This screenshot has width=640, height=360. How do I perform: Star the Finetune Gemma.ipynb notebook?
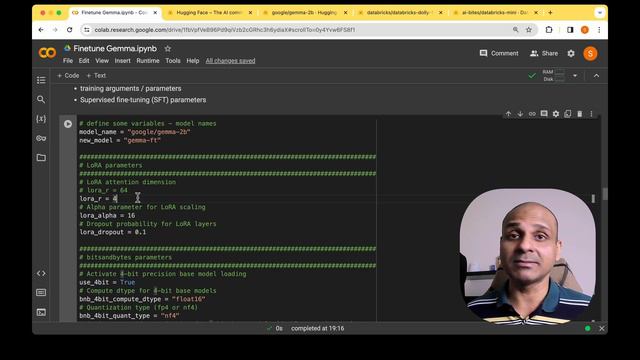[168, 49]
